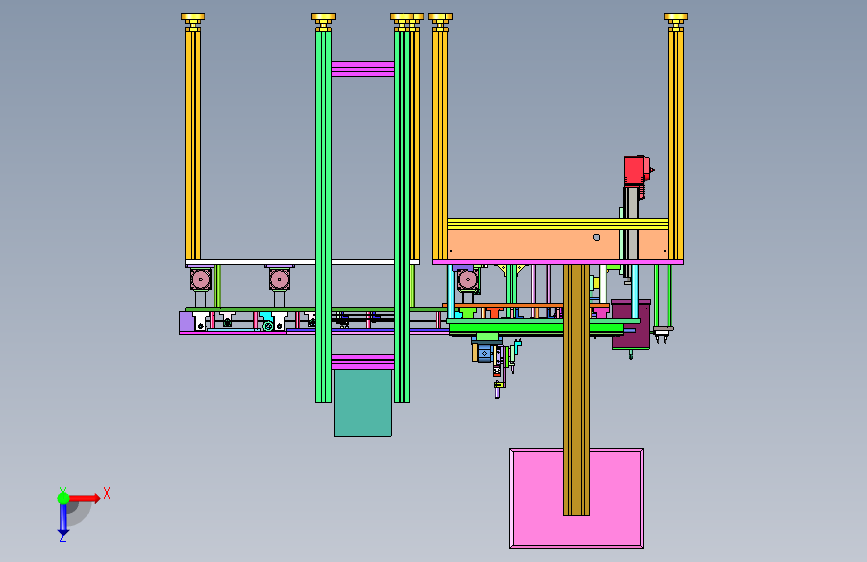
Task: Select the upper magenta crossbar between the green columns
Action: (x=363, y=69)
